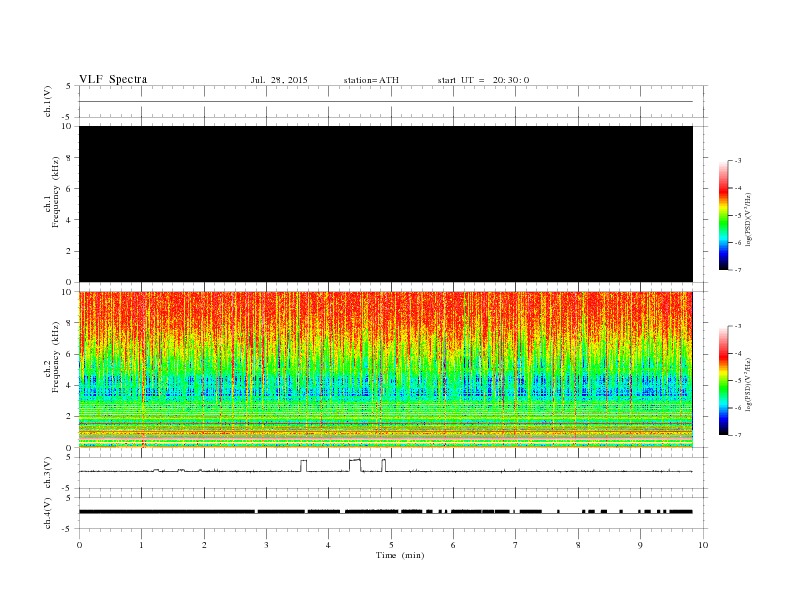The height and width of the screenshot is (612, 792).
Task: Click the ch.2 'Frequency (kHz)' axis label
Action: pyautogui.click(x=56, y=357)
